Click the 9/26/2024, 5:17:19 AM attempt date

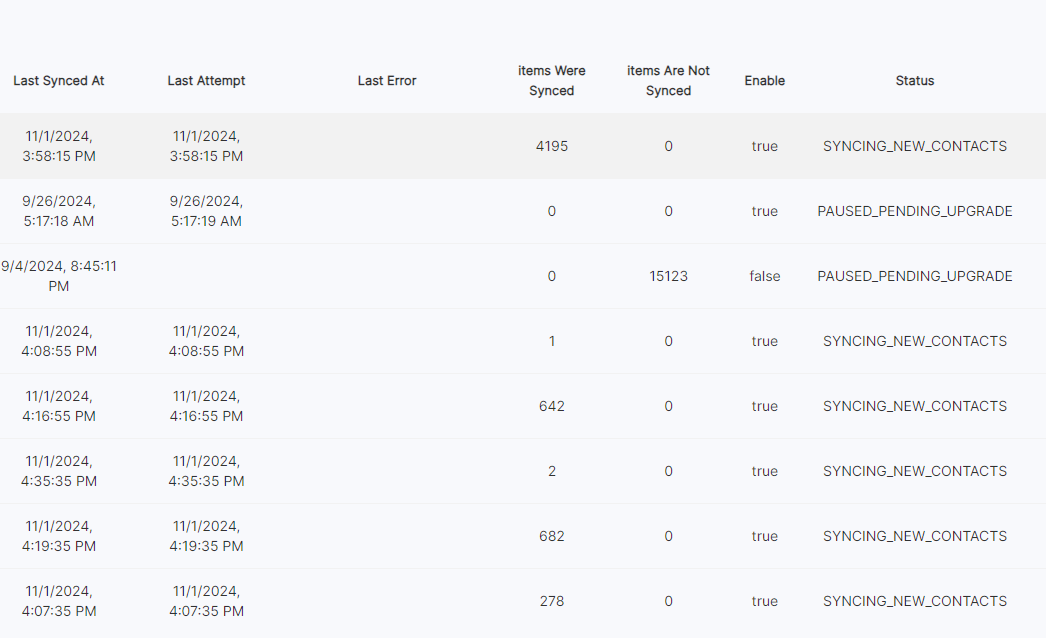click(206, 211)
